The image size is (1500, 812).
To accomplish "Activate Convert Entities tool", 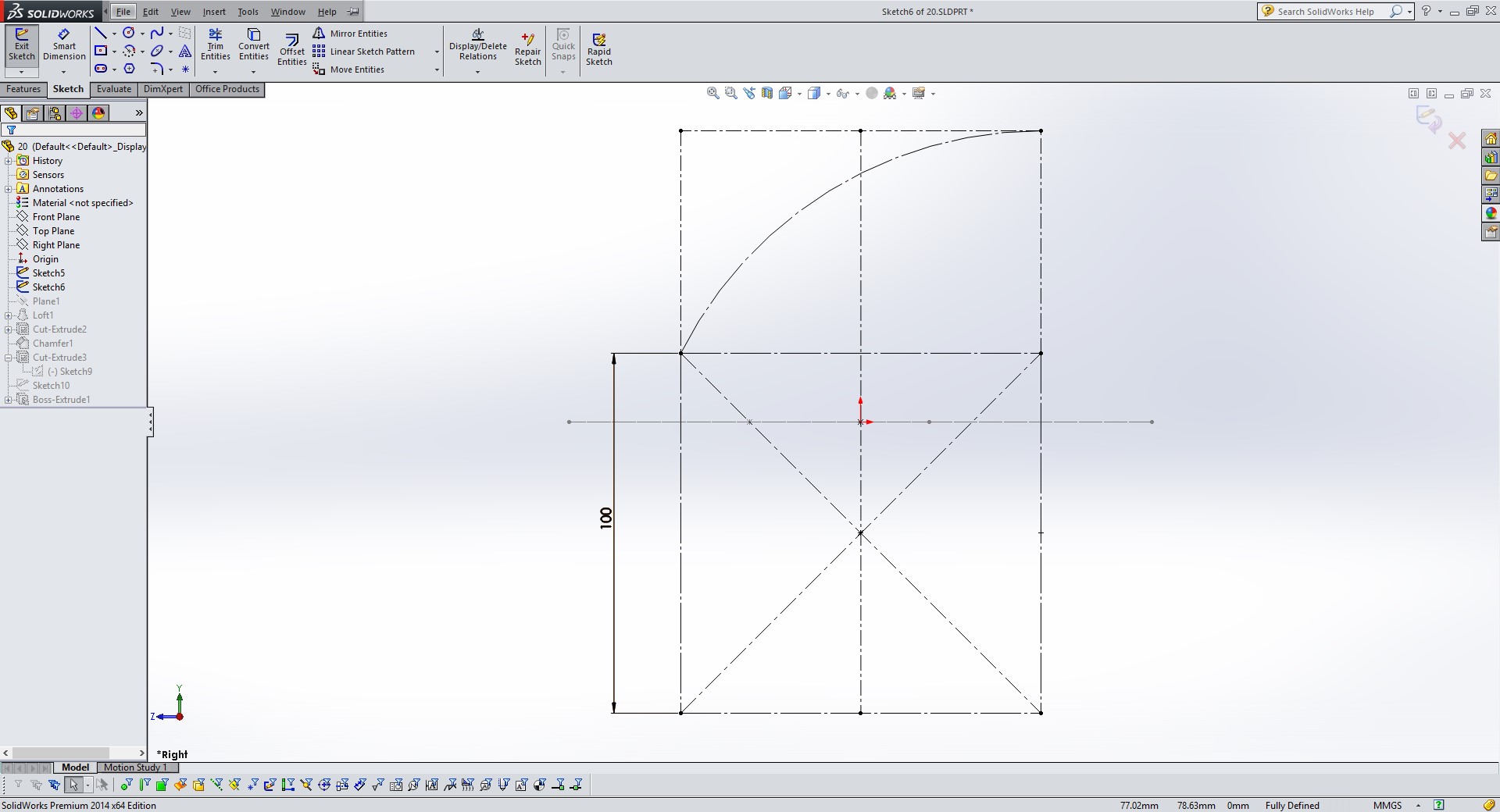I will point(254,45).
